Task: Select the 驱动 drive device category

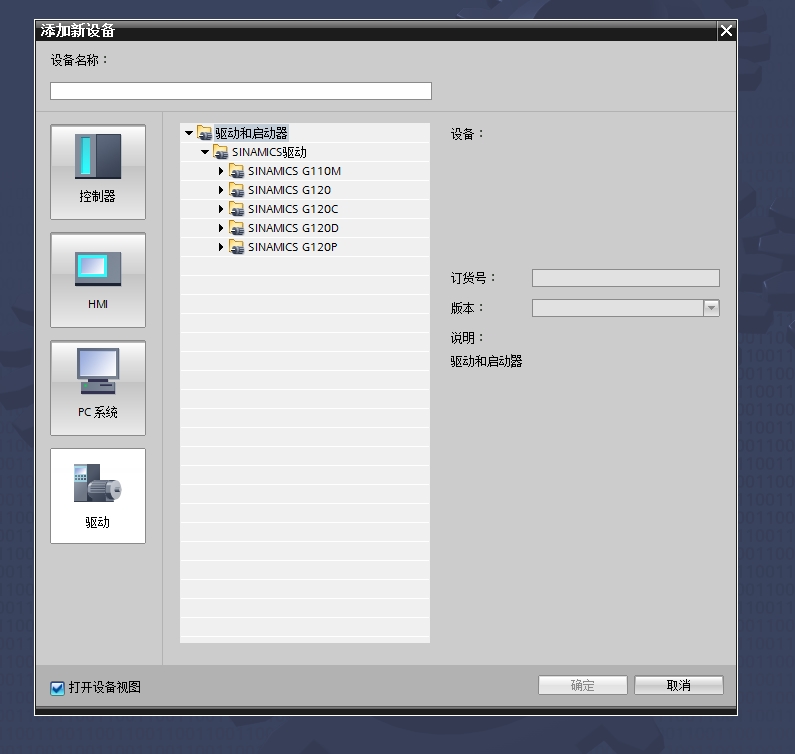Action: (98, 496)
